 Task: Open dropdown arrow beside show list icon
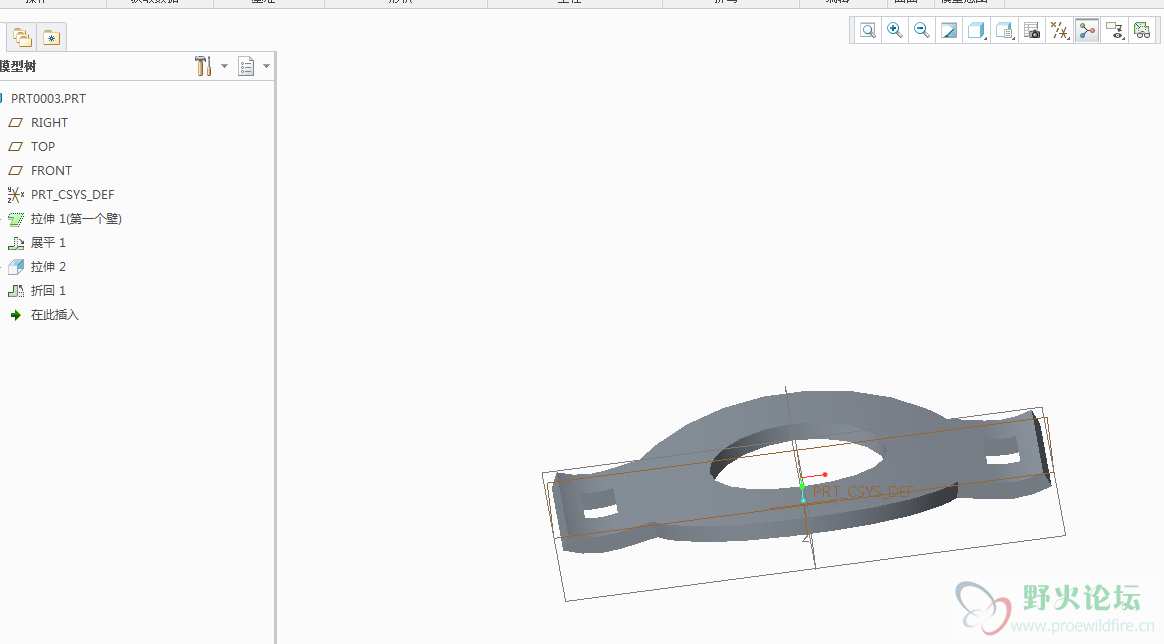tap(267, 66)
